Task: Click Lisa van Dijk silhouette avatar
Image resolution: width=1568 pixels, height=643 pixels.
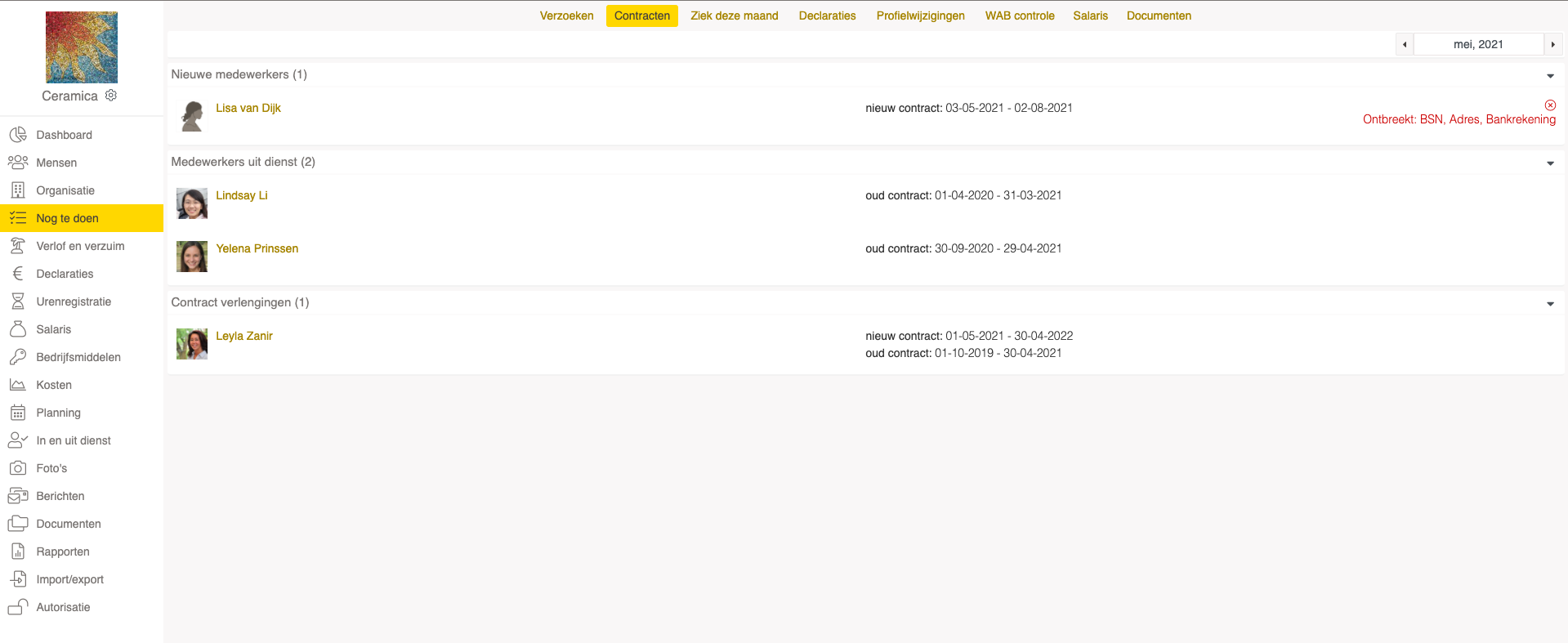Action: pyautogui.click(x=192, y=116)
